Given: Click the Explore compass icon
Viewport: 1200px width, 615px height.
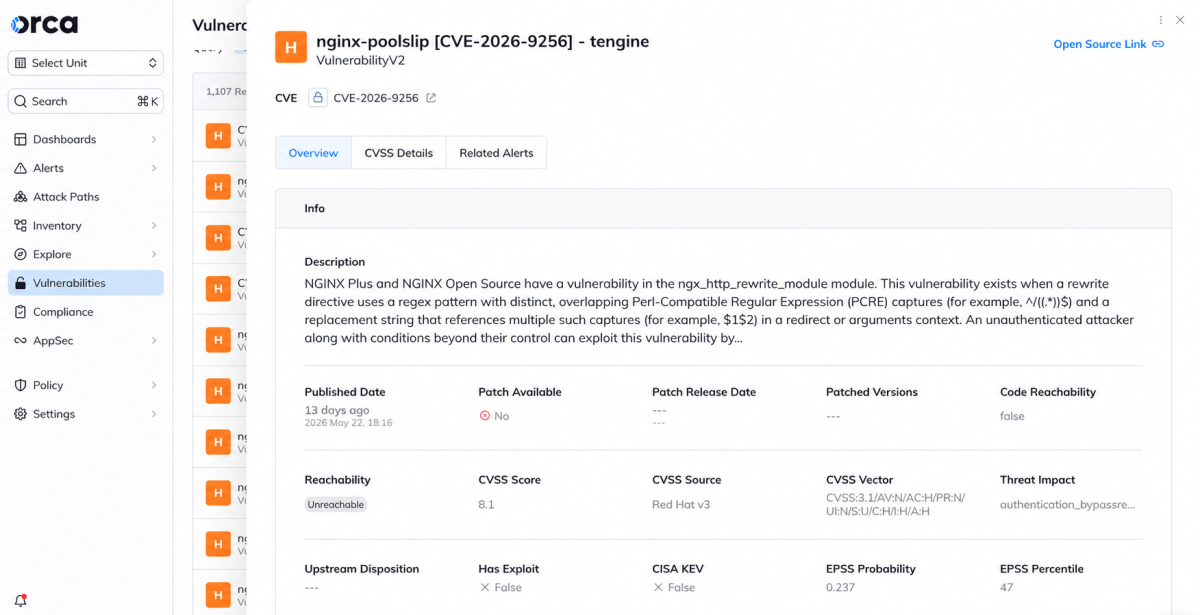Looking at the screenshot, I should click(x=21, y=254).
